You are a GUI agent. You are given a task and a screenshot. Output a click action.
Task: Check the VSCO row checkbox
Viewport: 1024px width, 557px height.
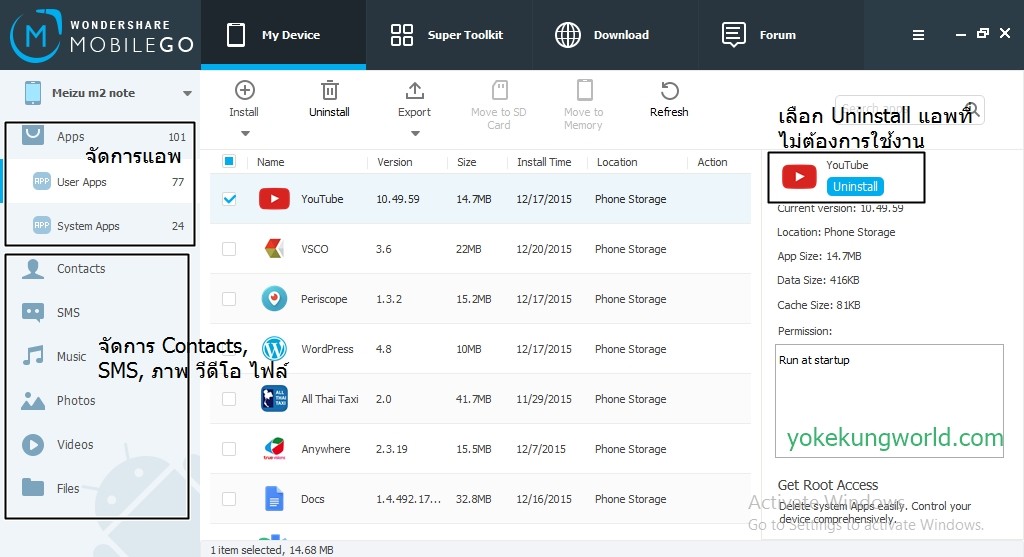(229, 249)
